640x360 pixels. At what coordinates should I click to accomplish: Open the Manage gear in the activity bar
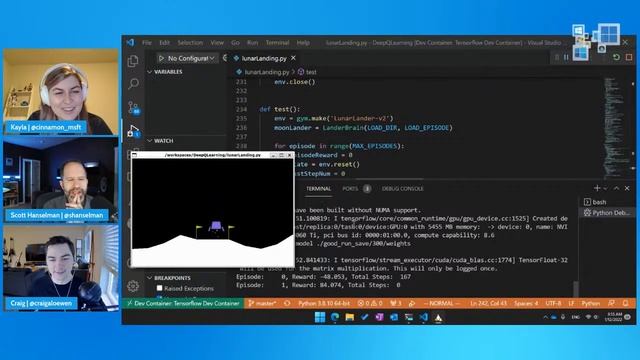[133, 286]
